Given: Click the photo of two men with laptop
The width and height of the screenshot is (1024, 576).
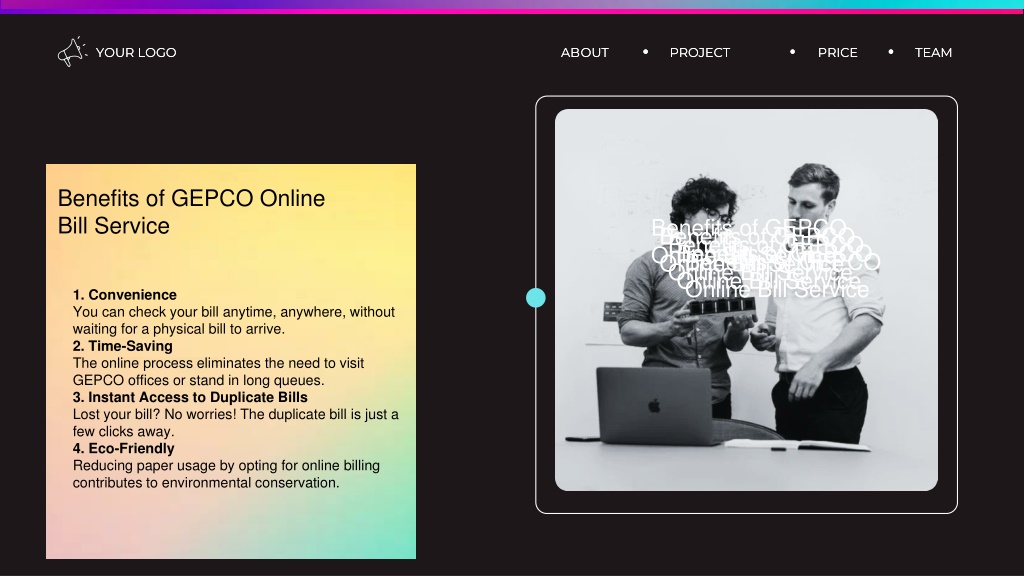Looking at the screenshot, I should tap(746, 300).
